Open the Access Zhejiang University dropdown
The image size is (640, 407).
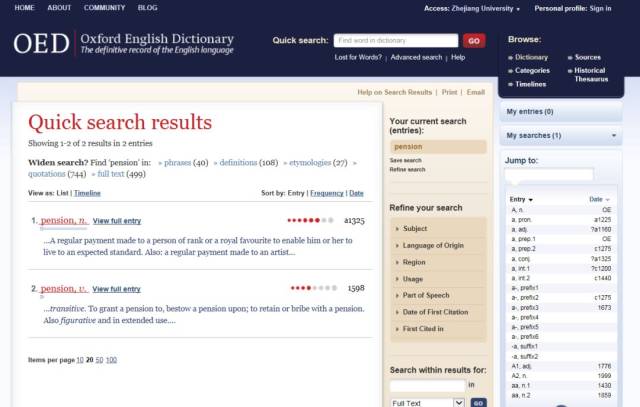pyautogui.click(x=472, y=9)
